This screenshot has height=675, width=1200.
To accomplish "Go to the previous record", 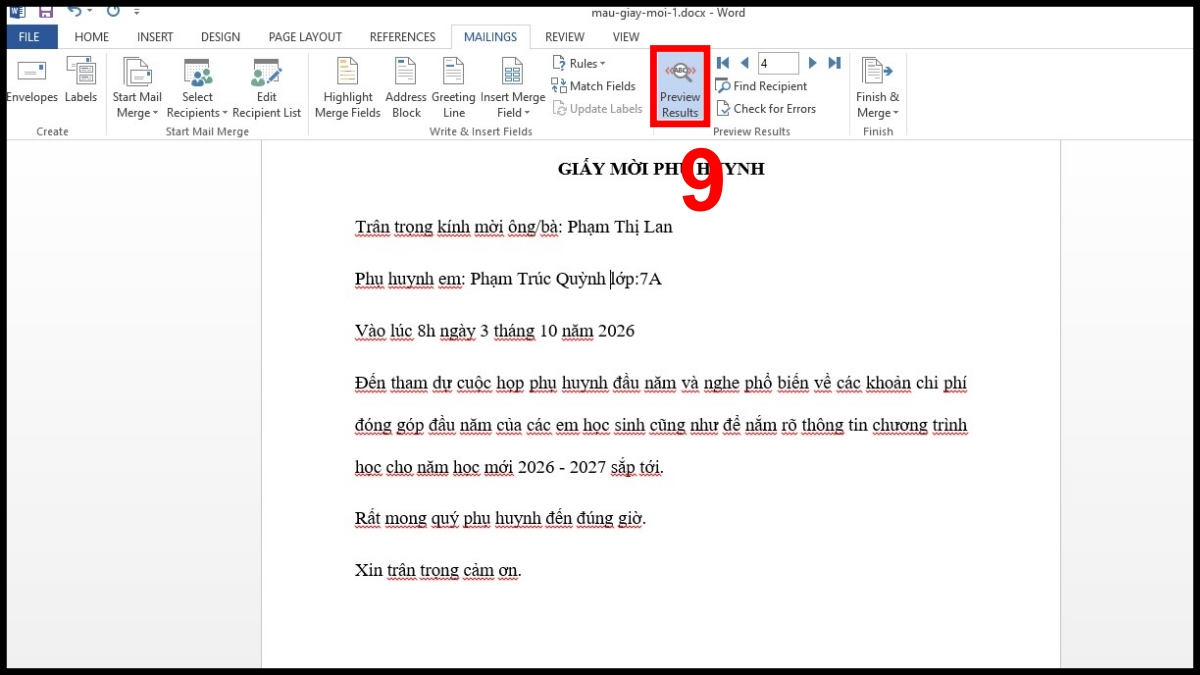I will (x=744, y=63).
